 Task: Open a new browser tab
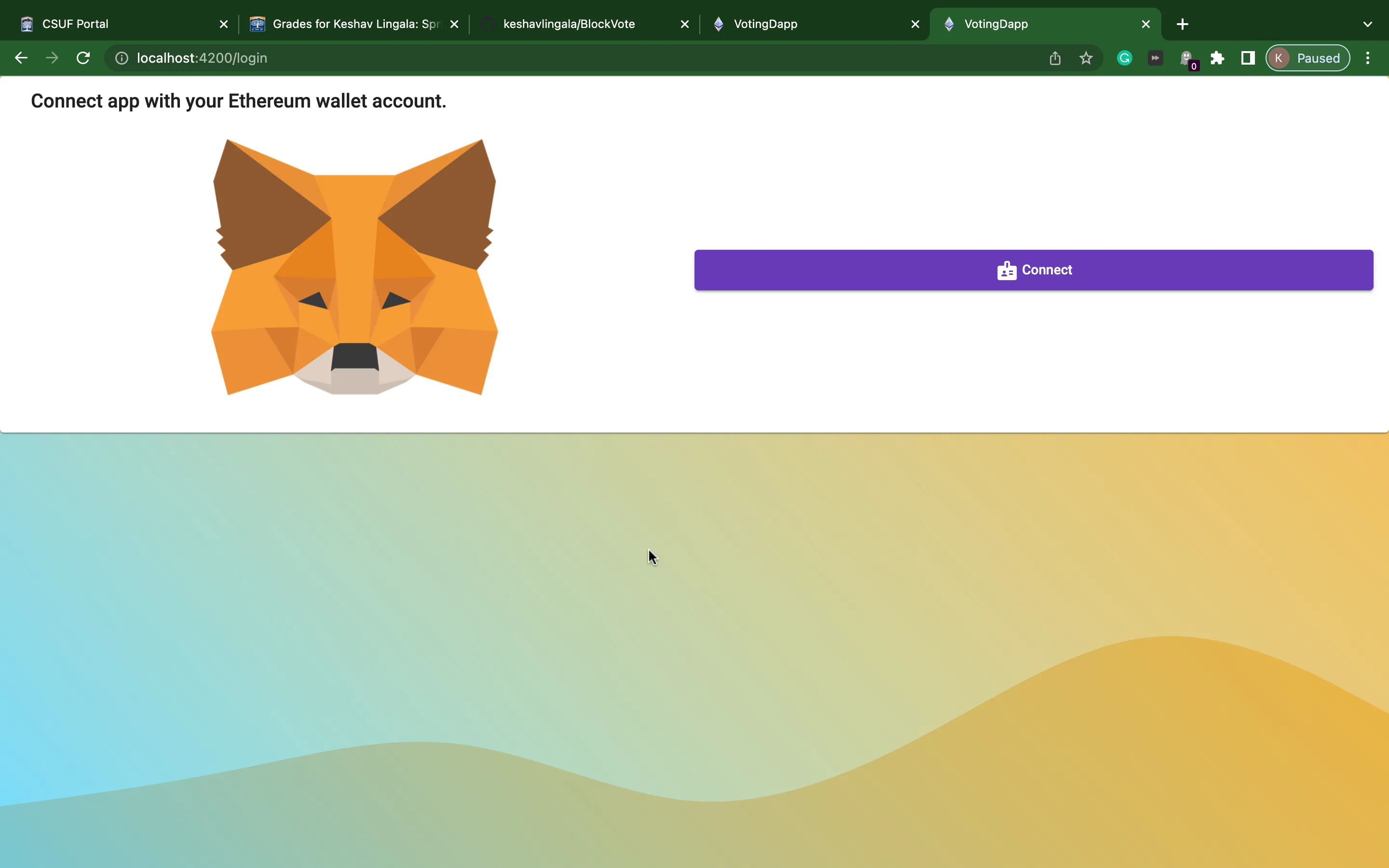[x=1183, y=24]
